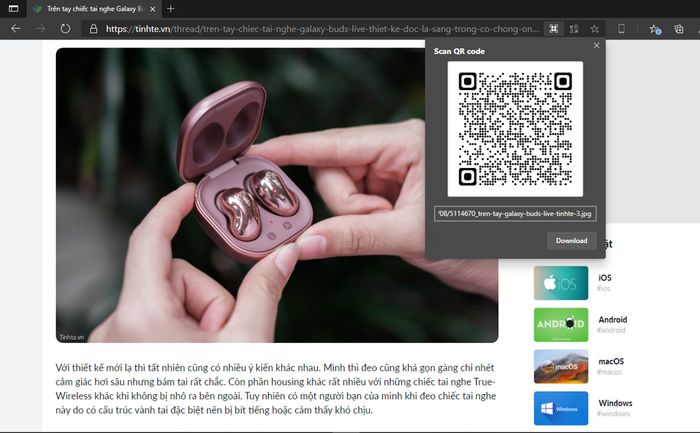Click the Windows thumbnail tile
The height and width of the screenshot is (433, 700).
coord(561,408)
